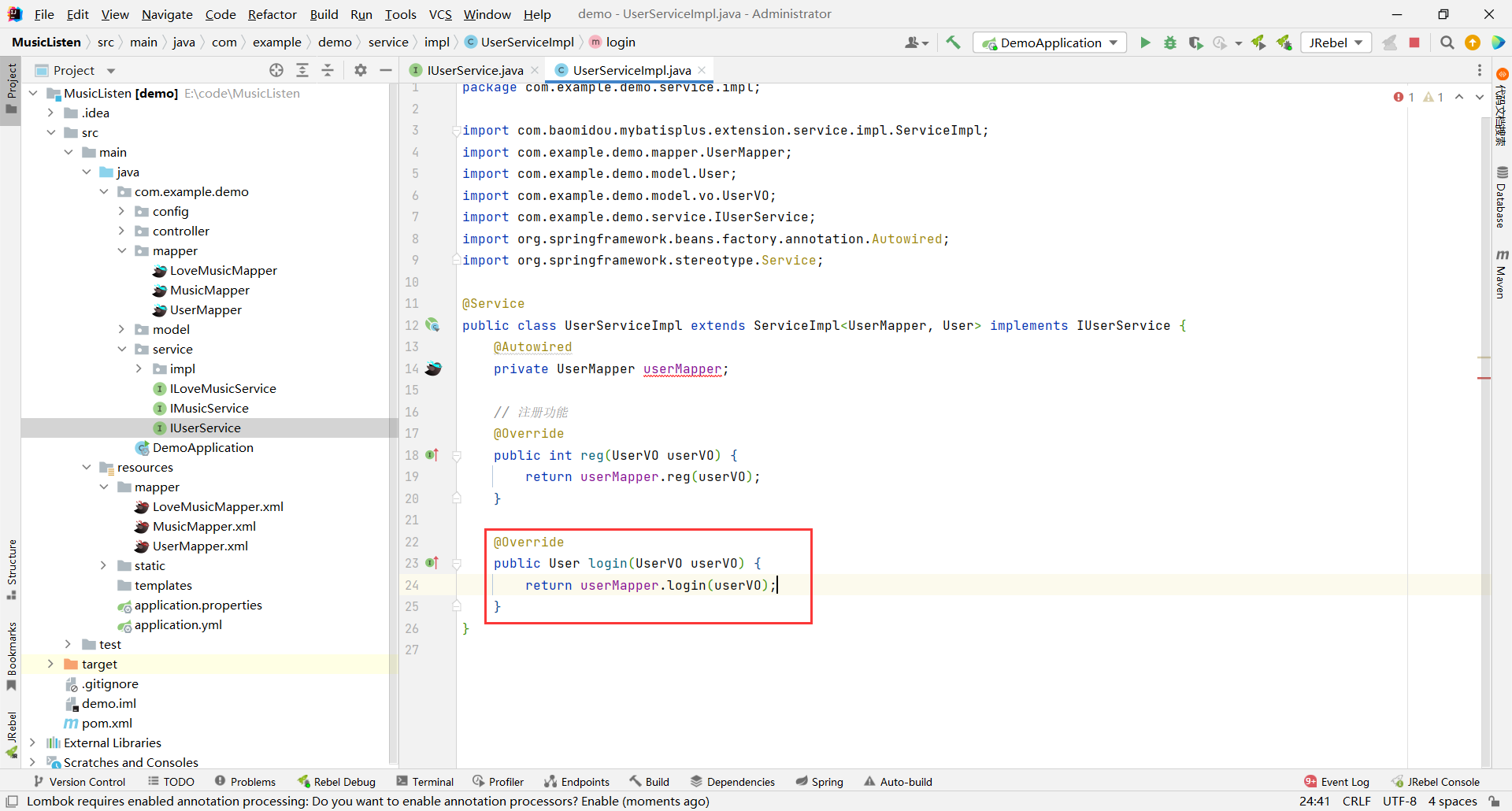
Task: Open Project panel settings gear
Action: click(x=361, y=70)
